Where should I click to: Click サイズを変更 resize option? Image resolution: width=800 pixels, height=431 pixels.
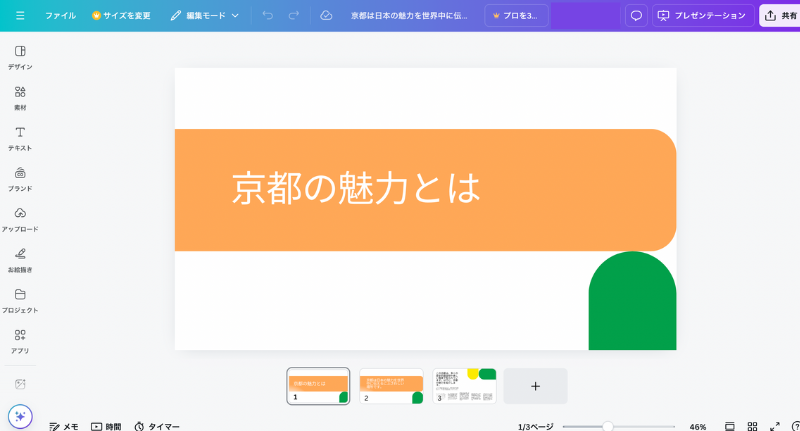(x=121, y=16)
